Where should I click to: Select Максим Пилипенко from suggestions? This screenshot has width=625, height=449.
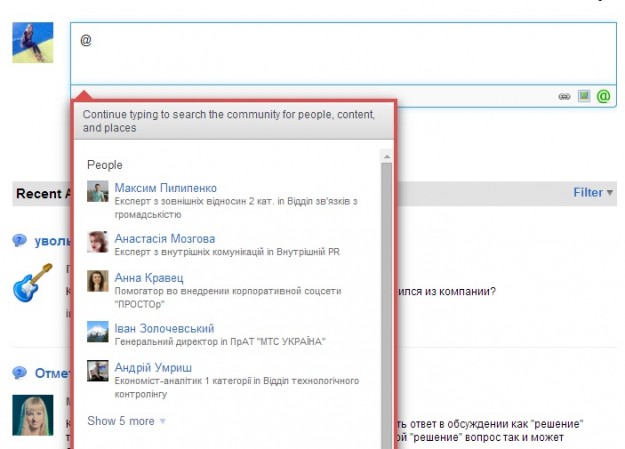[165, 188]
